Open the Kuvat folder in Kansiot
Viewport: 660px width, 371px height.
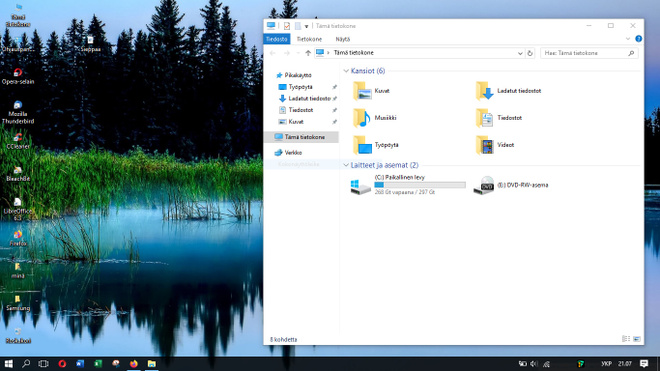pyautogui.click(x=372, y=91)
